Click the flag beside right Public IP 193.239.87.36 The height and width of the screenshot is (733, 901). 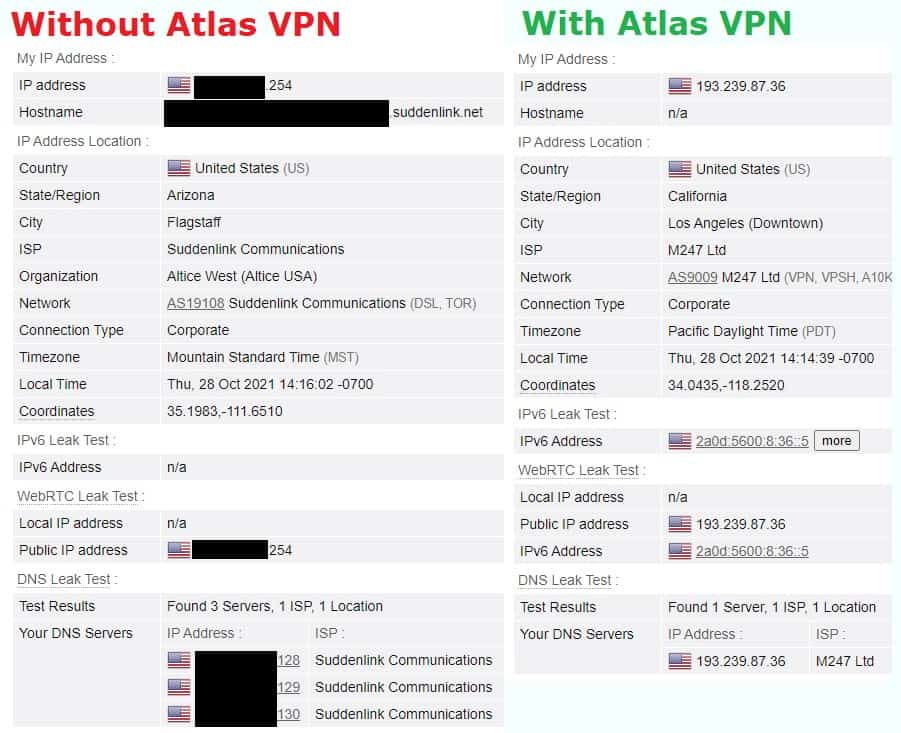[680, 524]
